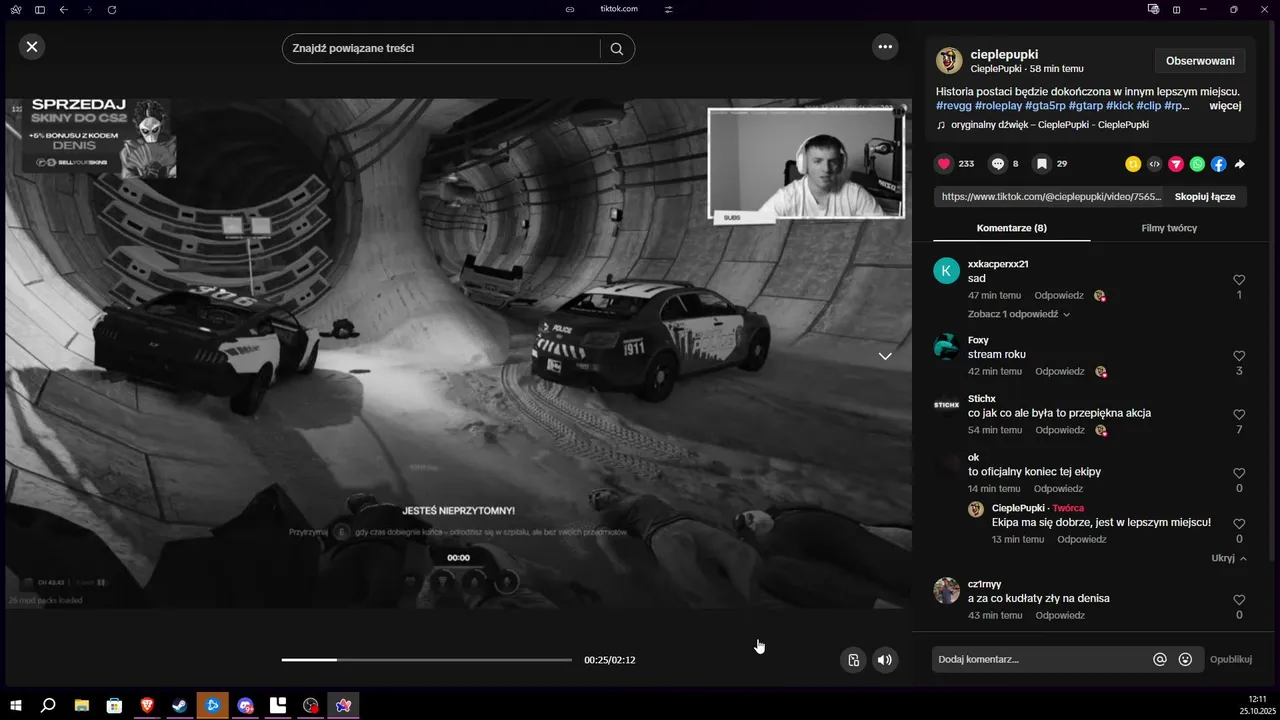Screen dimensions: 1280x720
Task: Open the three-dot more options menu
Action: [x=885, y=46]
